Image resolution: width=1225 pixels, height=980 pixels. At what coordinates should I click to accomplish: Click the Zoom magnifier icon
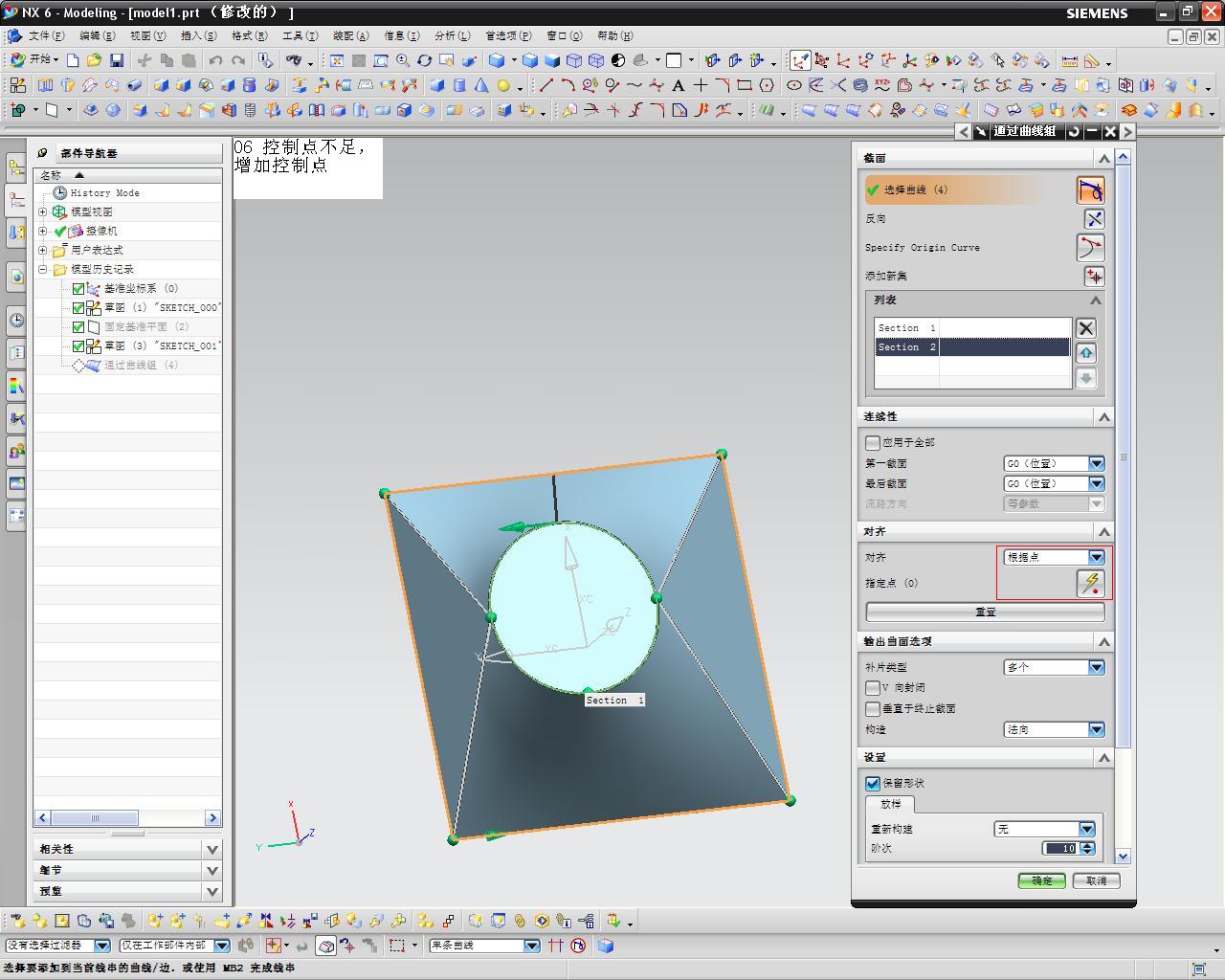point(403,60)
